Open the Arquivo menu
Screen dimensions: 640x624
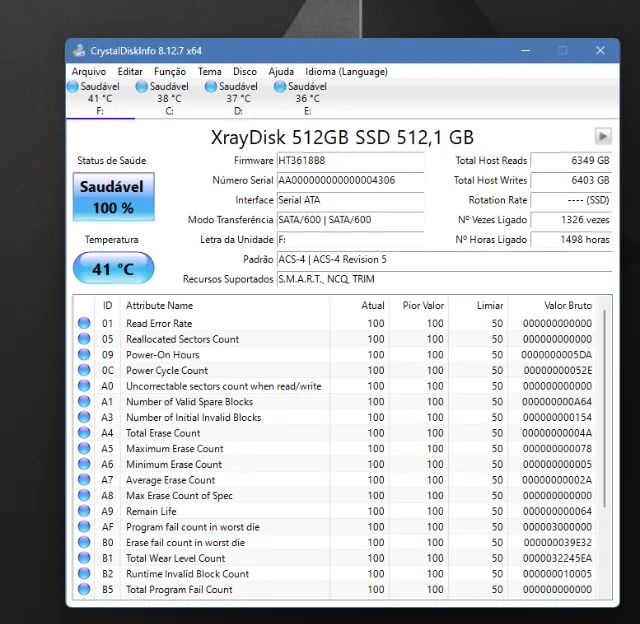click(89, 72)
